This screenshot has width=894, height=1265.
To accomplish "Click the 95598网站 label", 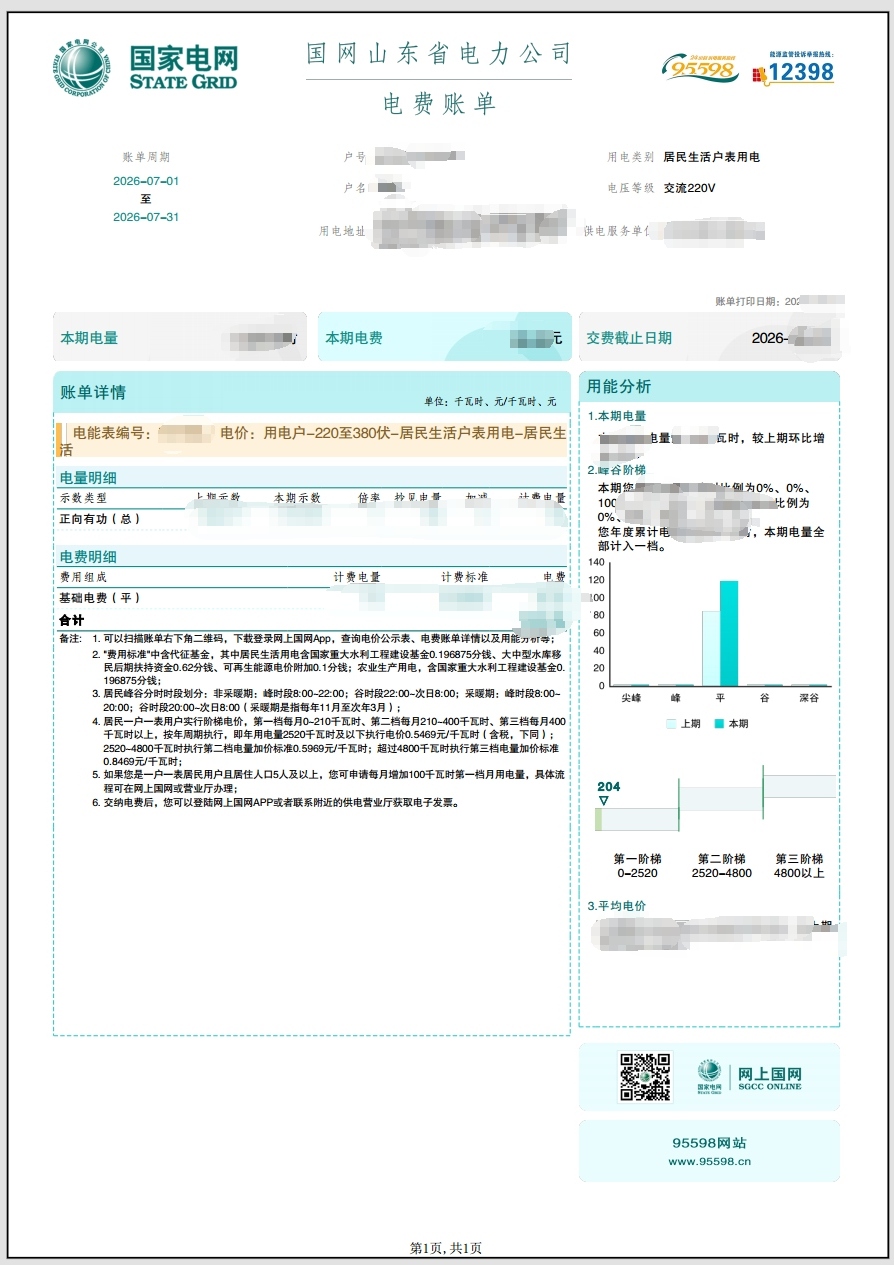I will click(x=709, y=1143).
